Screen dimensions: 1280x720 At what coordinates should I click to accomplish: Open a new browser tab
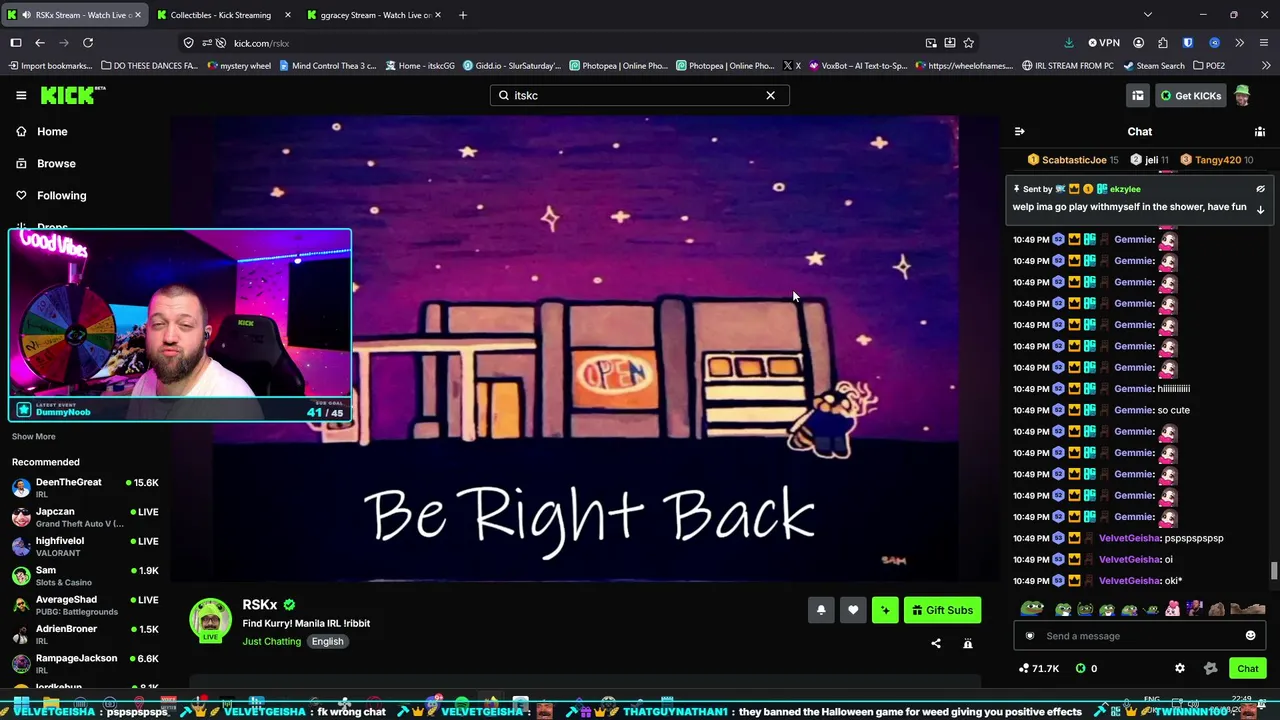[462, 15]
